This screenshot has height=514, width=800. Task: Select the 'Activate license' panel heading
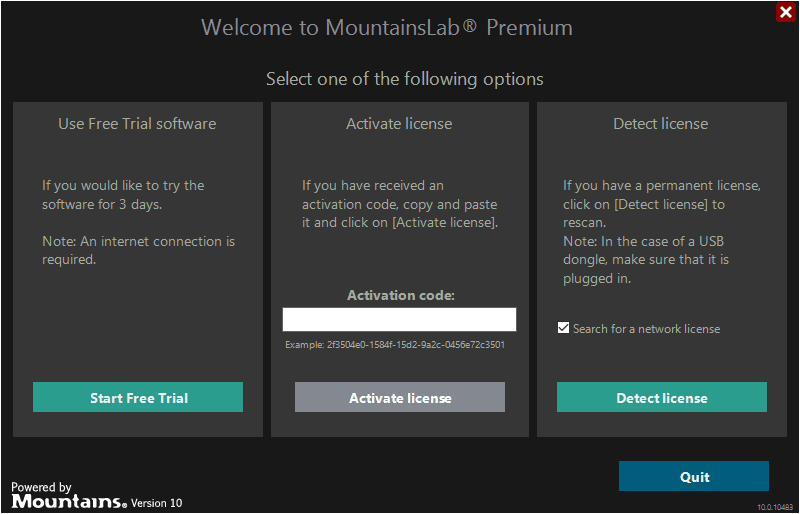coord(399,124)
